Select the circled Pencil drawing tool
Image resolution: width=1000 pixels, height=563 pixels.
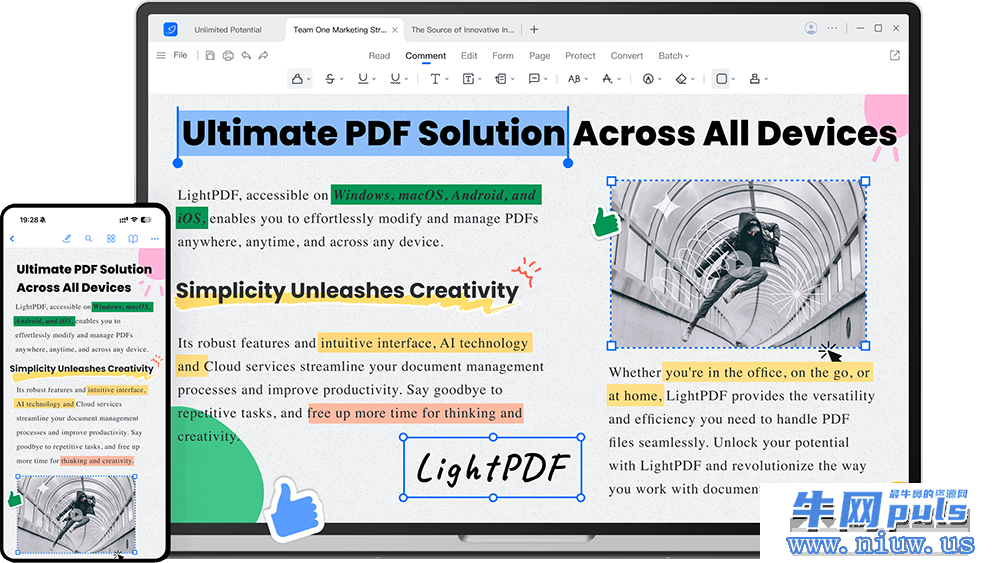(648, 79)
